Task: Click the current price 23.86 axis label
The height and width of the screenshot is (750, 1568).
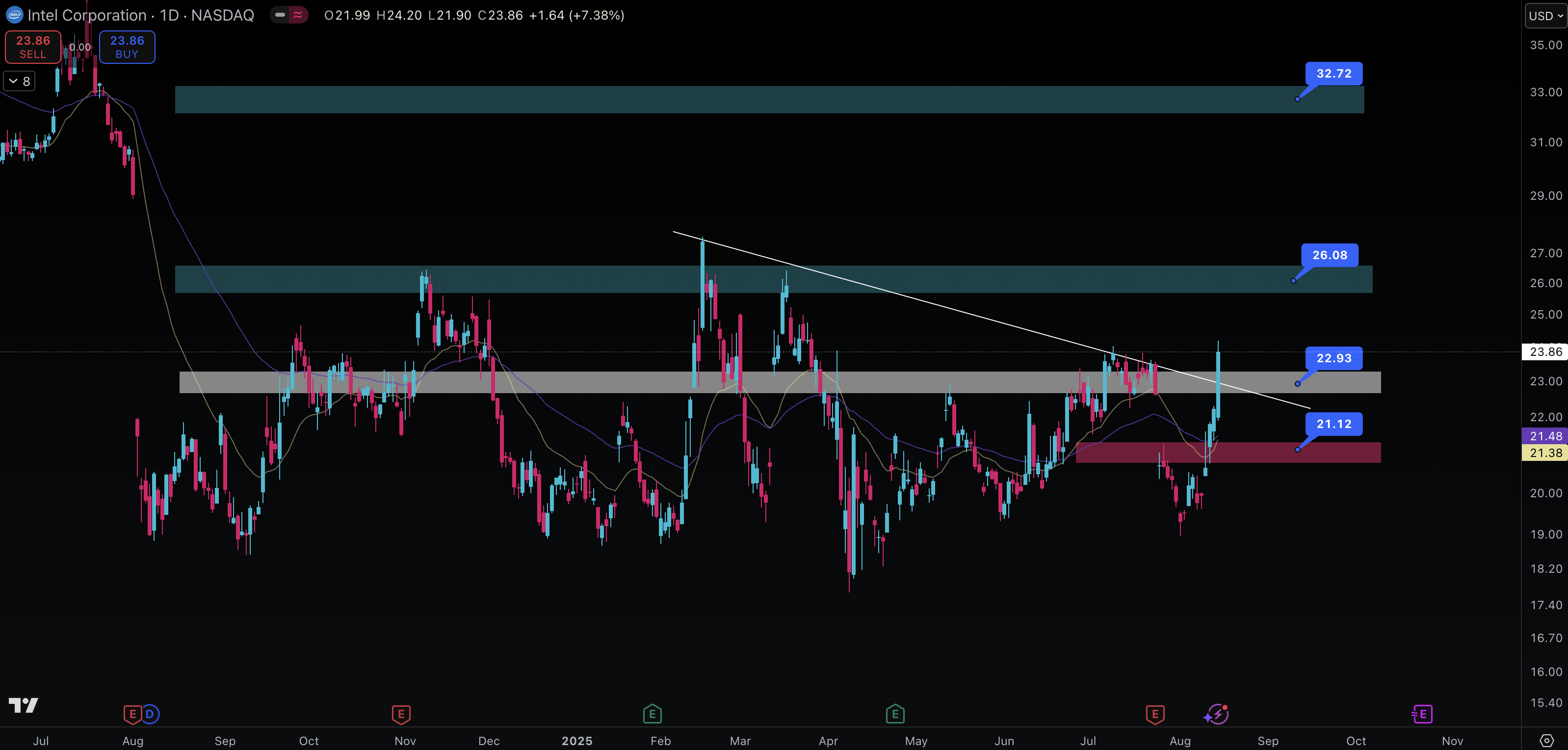Action: tap(1545, 352)
